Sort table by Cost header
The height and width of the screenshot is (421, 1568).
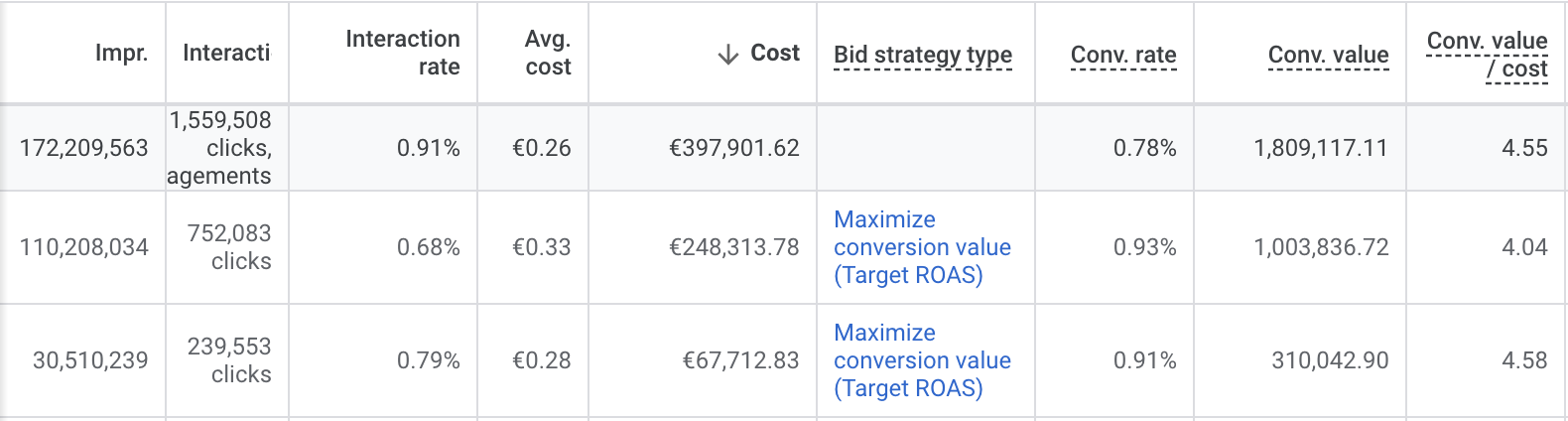coord(774,53)
